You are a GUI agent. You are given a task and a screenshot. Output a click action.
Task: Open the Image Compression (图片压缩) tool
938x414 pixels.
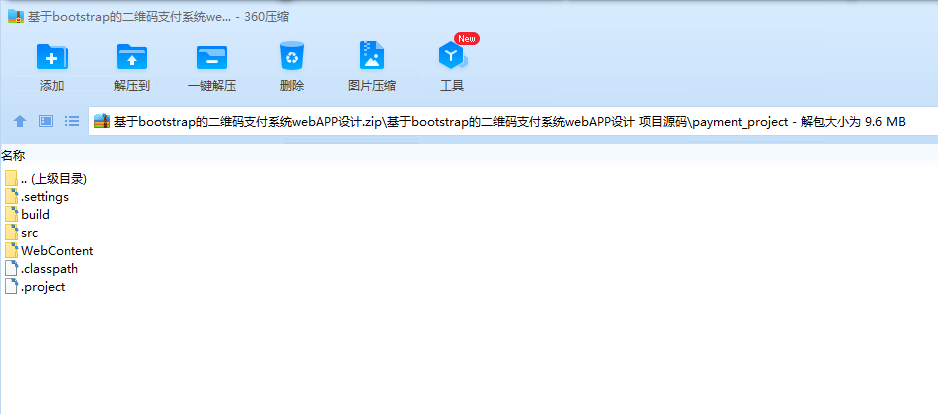(x=371, y=56)
